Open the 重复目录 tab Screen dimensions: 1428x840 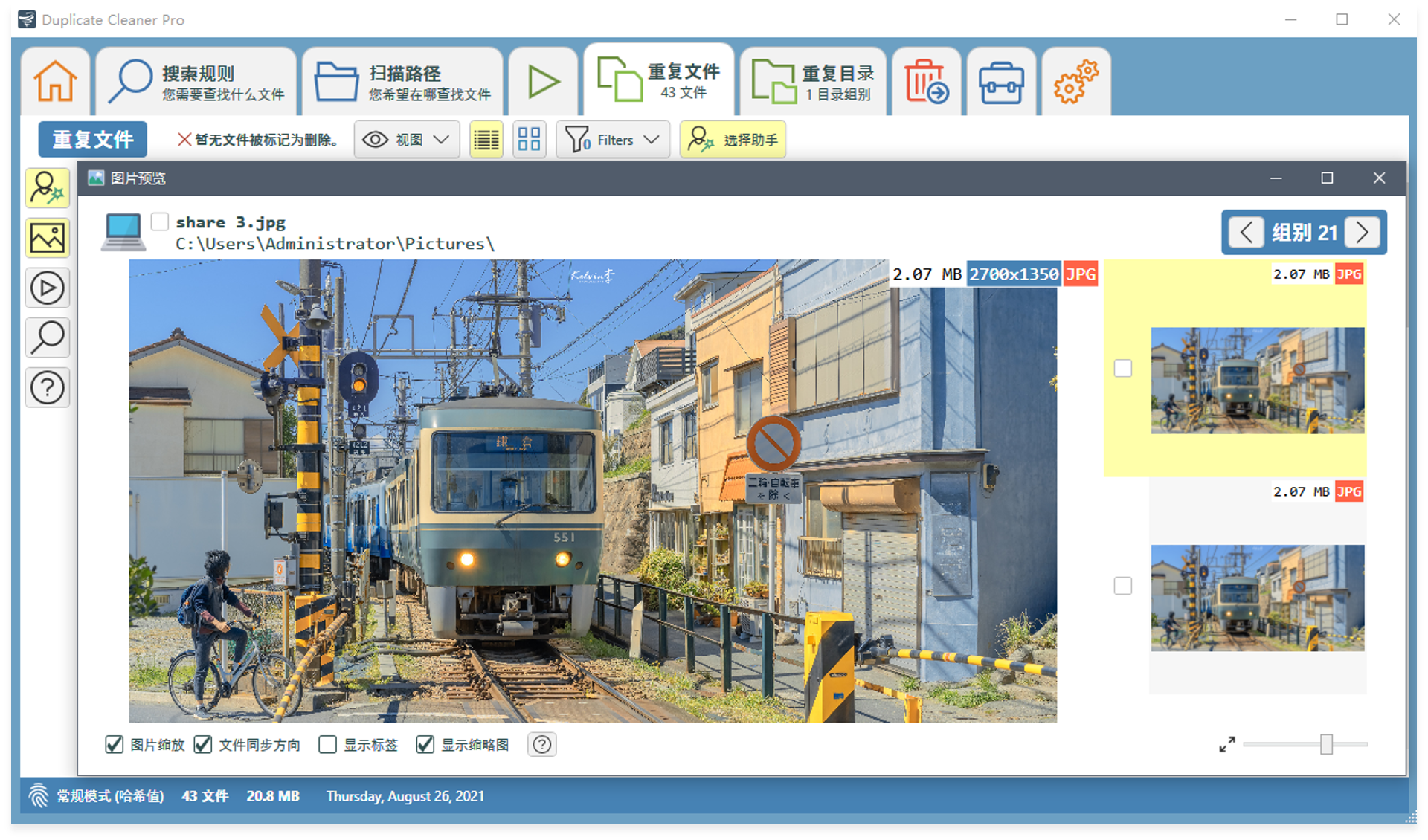pyautogui.click(x=813, y=81)
